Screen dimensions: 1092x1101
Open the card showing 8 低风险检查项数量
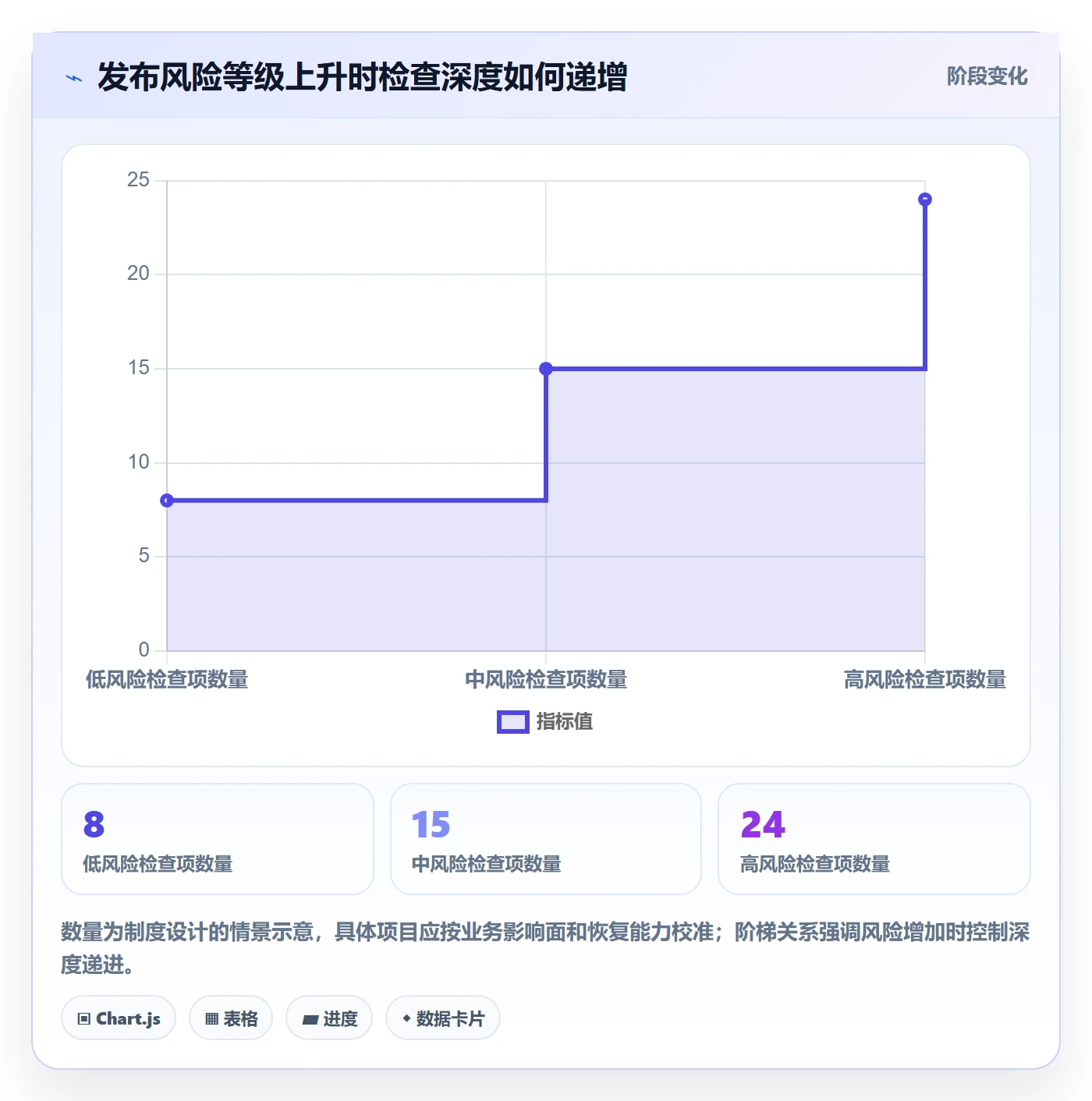pyautogui.click(x=218, y=839)
